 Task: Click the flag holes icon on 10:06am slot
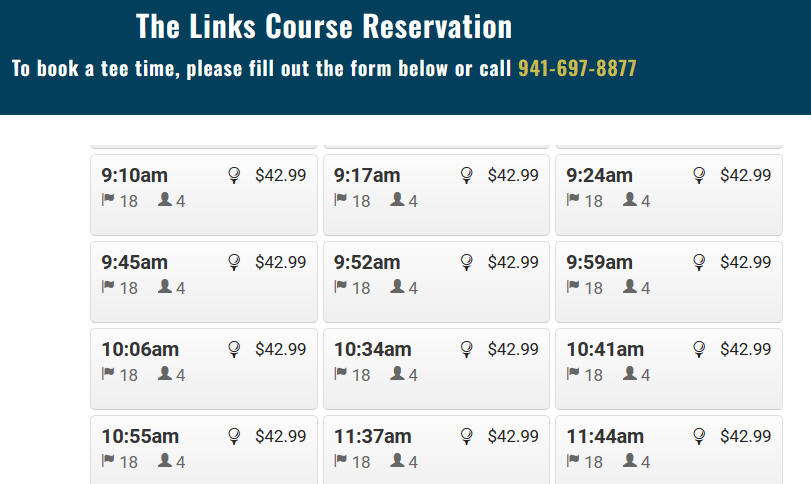pos(108,373)
